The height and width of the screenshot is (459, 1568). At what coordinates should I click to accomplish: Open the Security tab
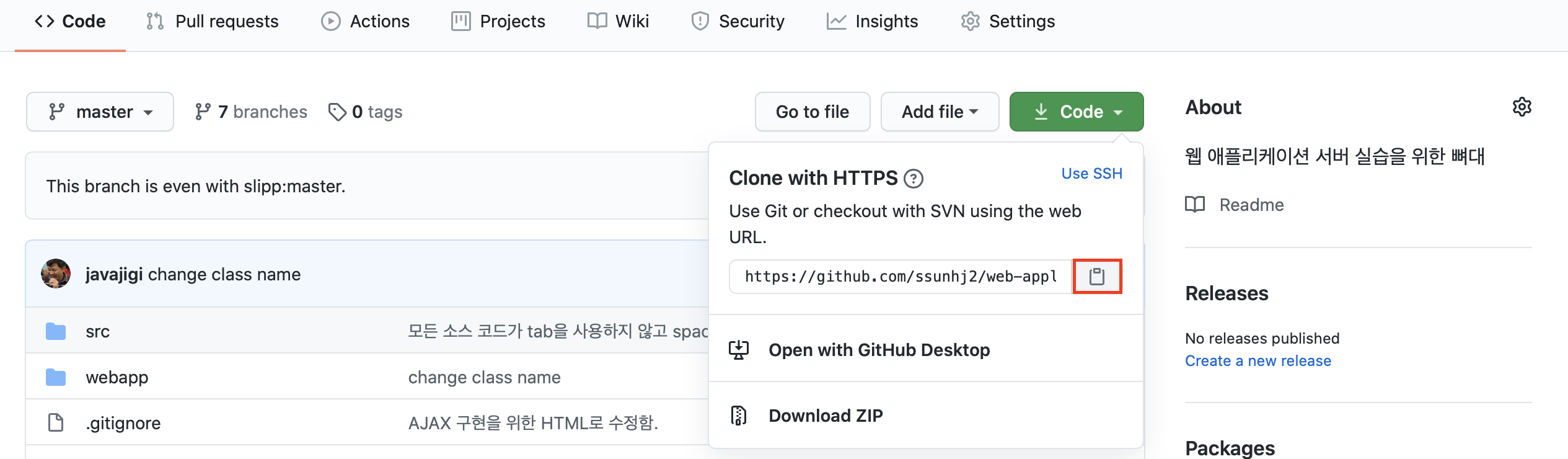(738, 22)
